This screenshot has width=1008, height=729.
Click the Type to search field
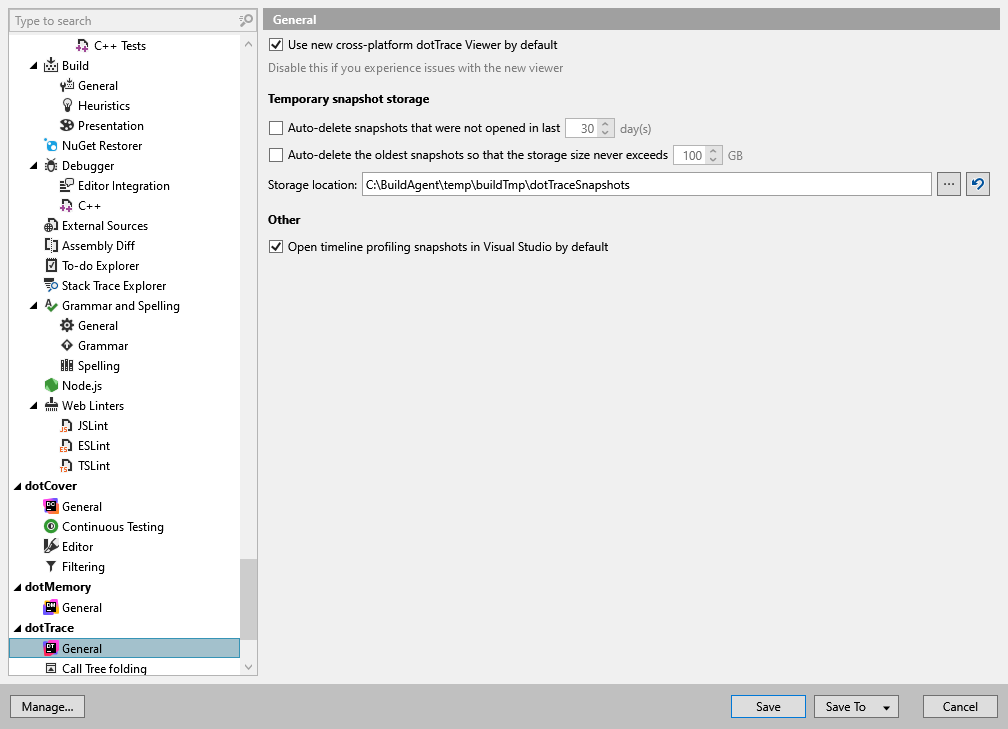tap(123, 21)
